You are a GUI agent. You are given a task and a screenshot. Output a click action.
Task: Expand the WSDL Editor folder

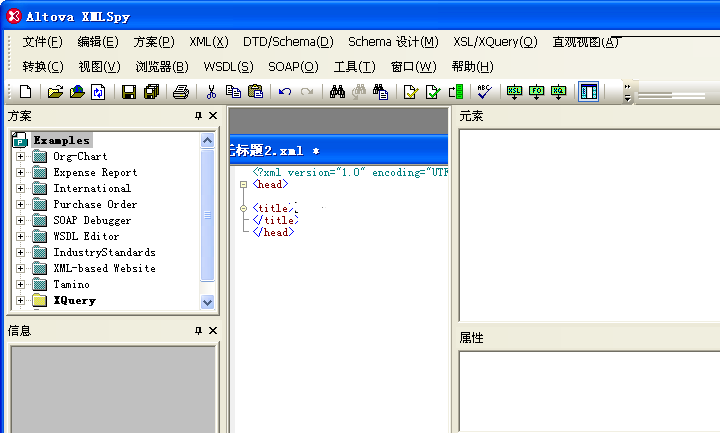pyautogui.click(x=20, y=236)
